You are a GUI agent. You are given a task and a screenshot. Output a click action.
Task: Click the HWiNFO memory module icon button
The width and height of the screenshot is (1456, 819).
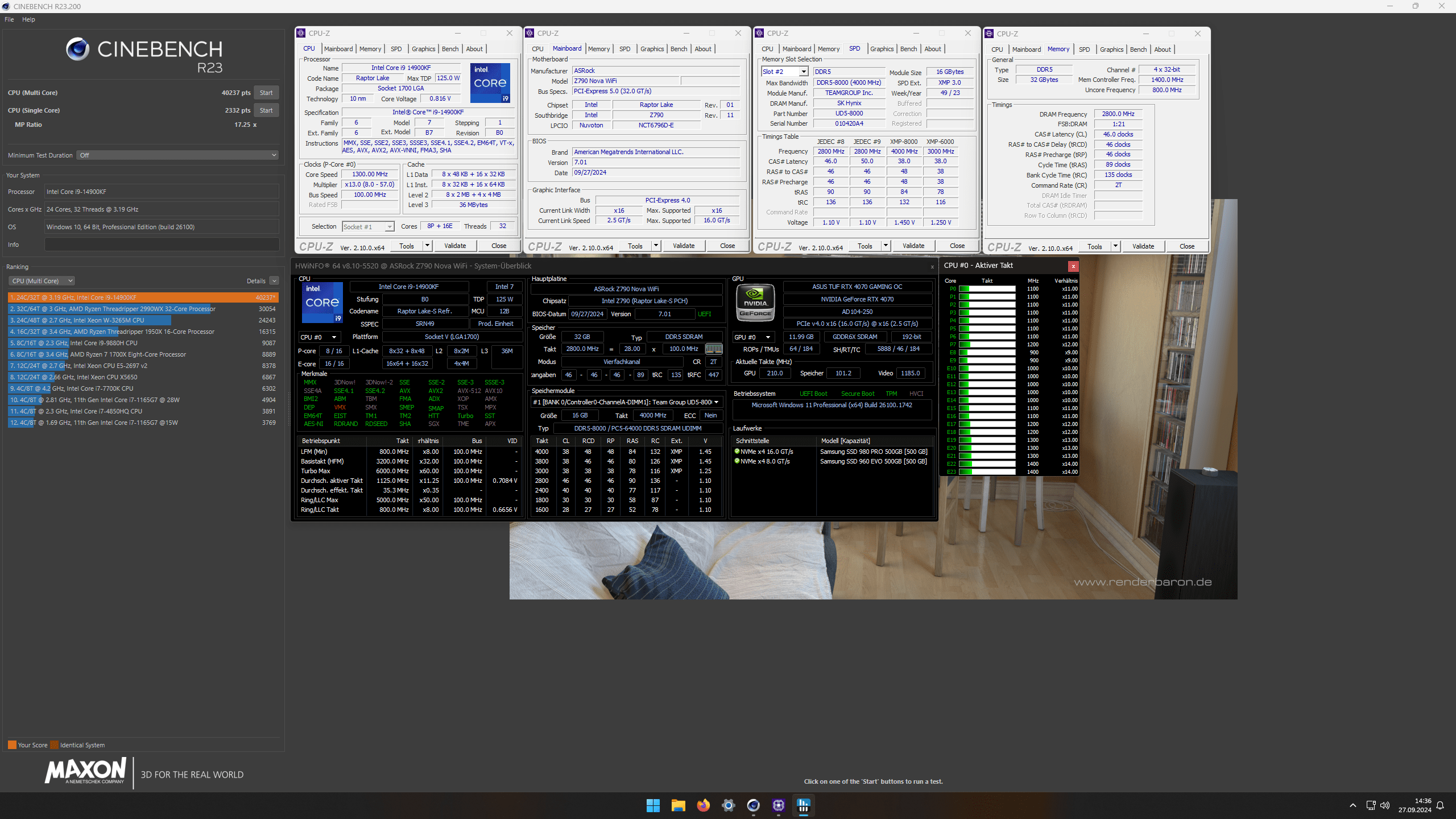(x=713, y=349)
